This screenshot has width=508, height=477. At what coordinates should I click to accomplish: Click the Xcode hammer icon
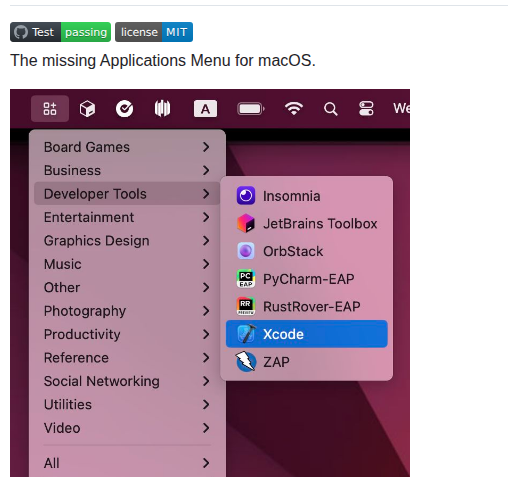246,334
